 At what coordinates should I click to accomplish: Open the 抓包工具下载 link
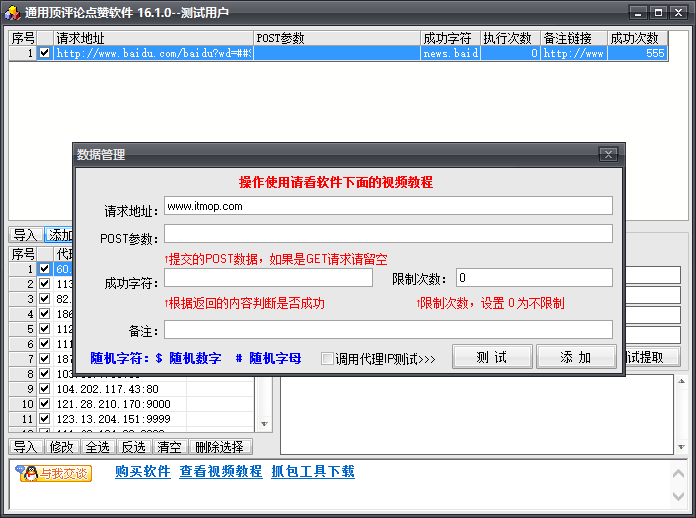point(313,471)
